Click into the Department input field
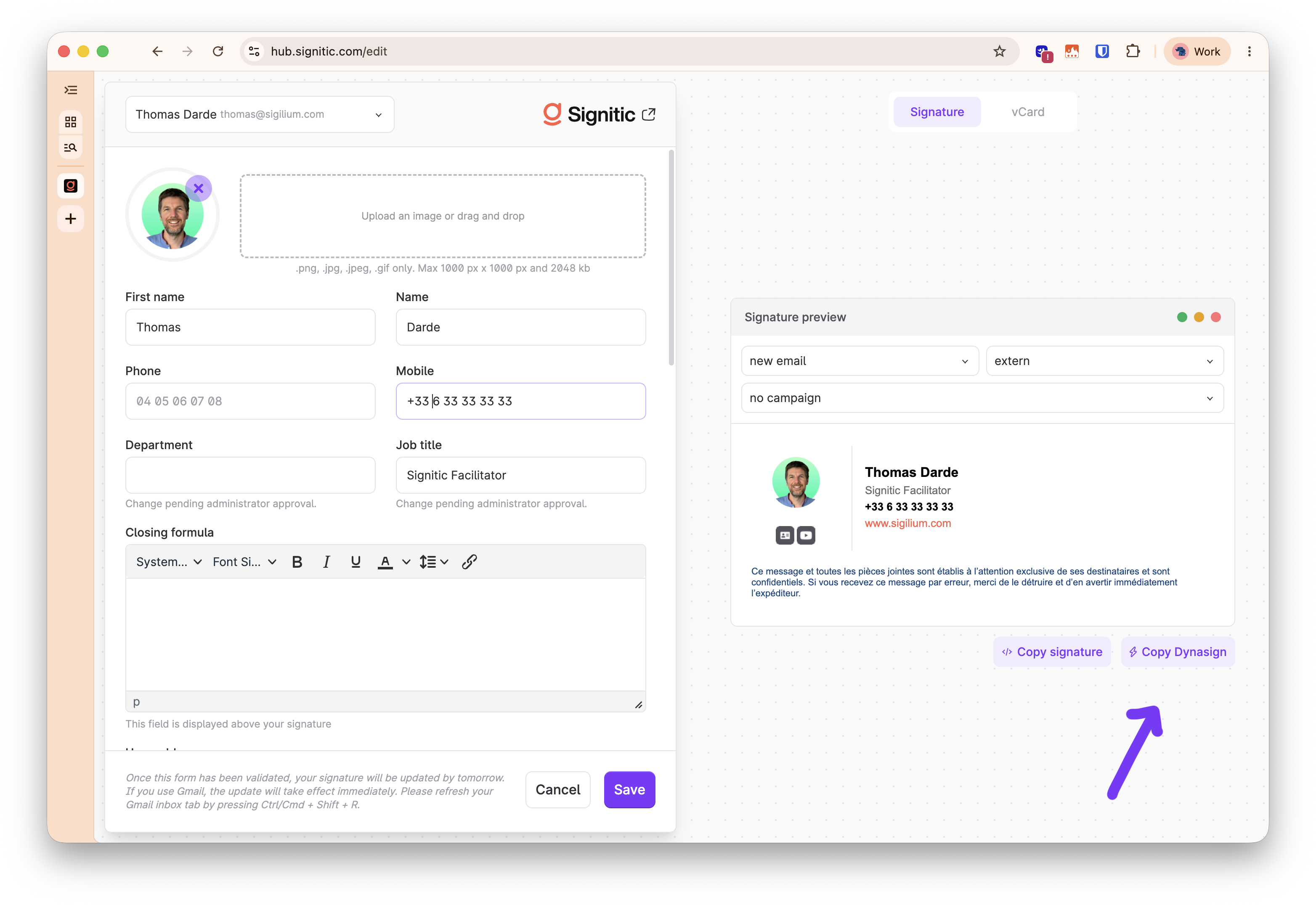Image resolution: width=1316 pixels, height=905 pixels. (251, 475)
